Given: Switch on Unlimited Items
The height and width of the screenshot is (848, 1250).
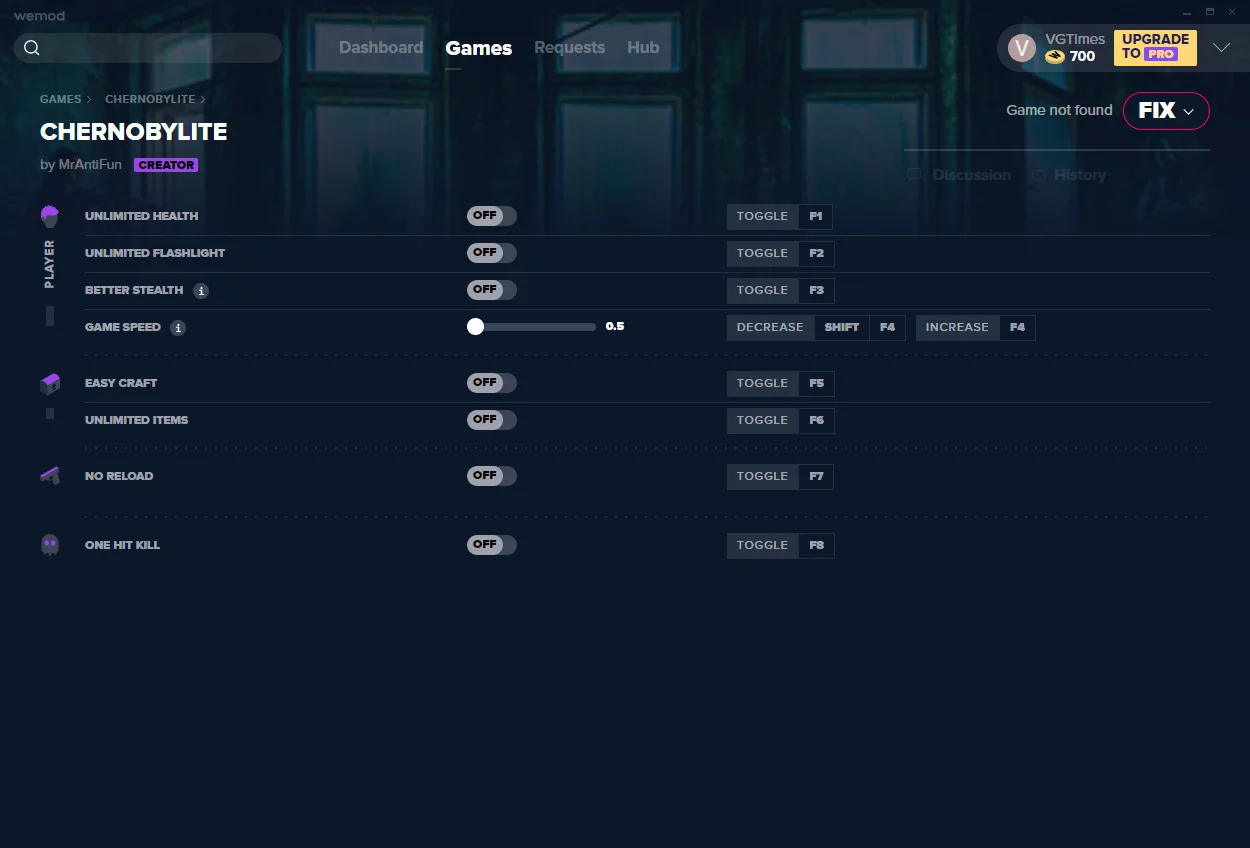Looking at the screenshot, I should (492, 420).
